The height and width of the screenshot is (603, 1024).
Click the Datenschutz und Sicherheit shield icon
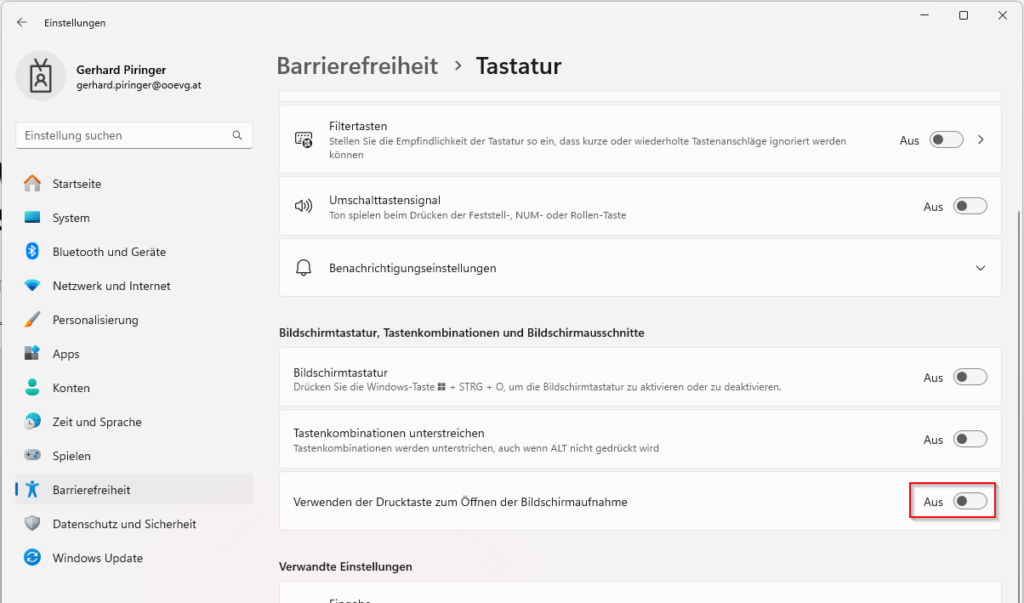[33, 524]
